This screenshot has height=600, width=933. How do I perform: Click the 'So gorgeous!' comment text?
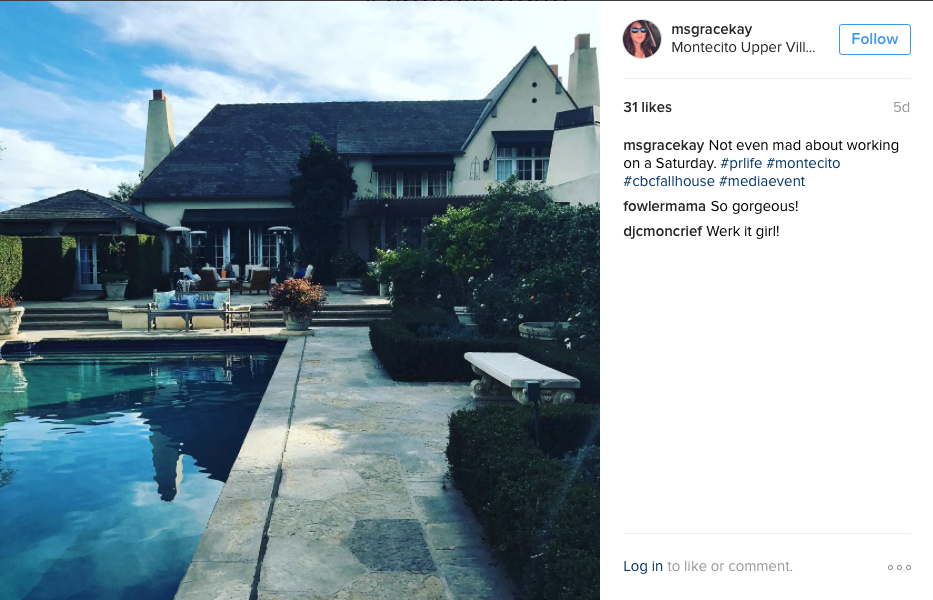(754, 207)
